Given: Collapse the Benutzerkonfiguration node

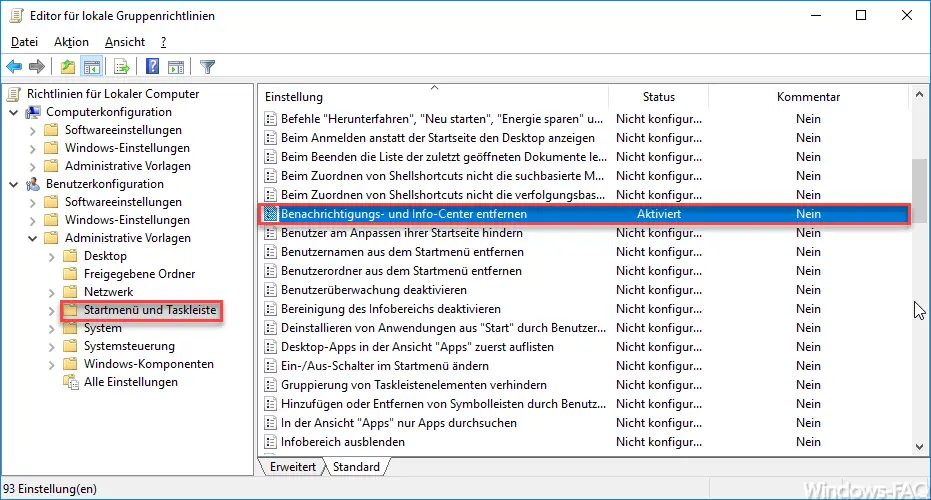Looking at the screenshot, I should click(14, 184).
